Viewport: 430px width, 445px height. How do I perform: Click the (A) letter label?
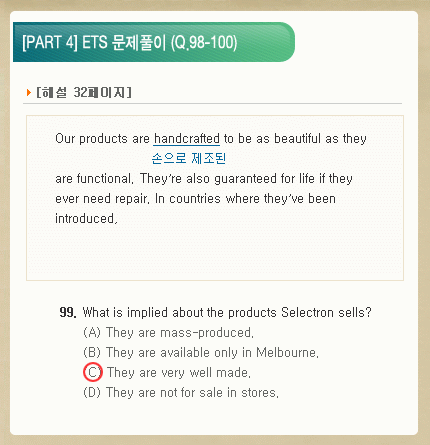point(92,333)
